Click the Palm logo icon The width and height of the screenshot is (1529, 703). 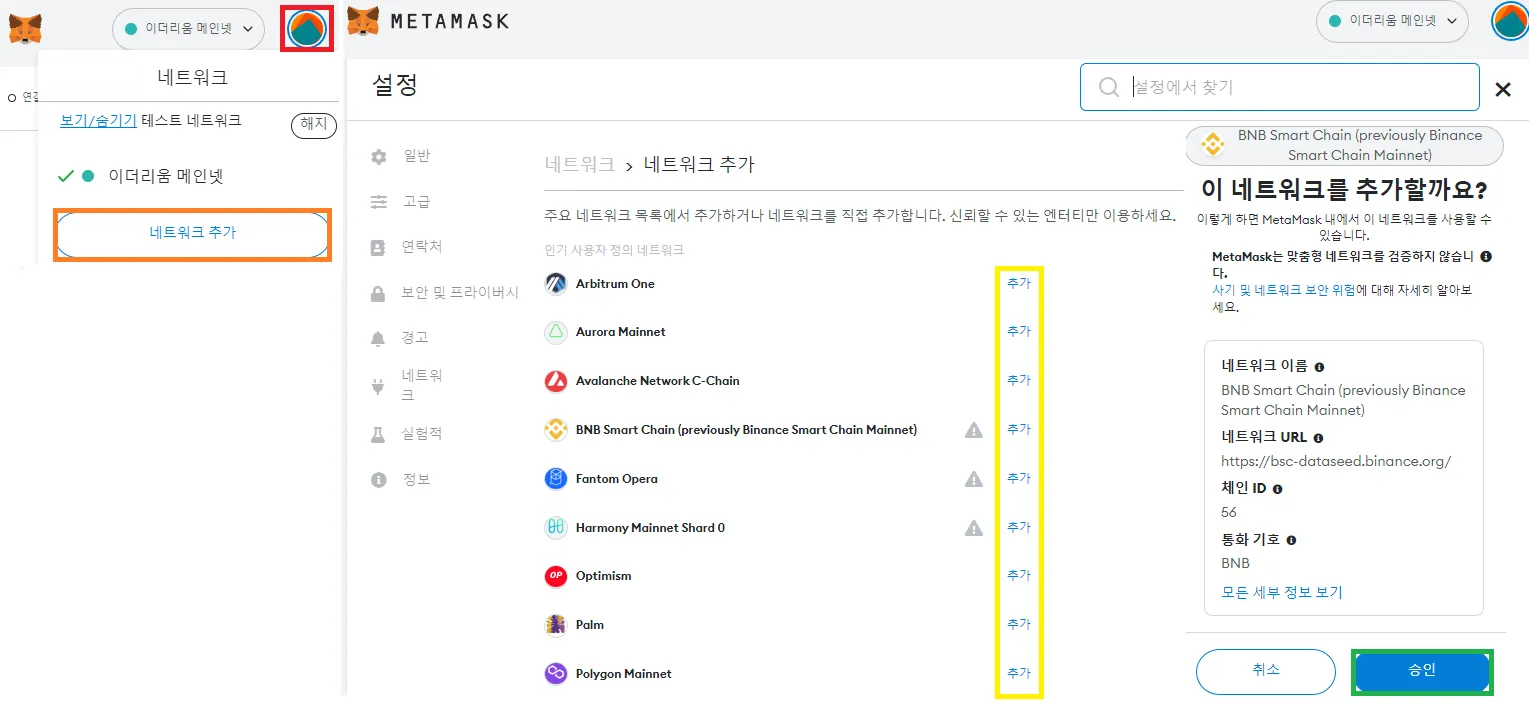pyautogui.click(x=556, y=625)
